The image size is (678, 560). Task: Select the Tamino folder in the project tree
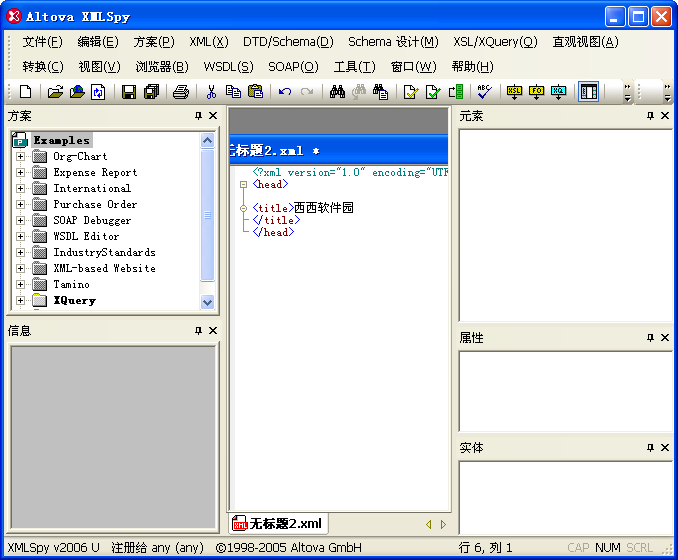(71, 285)
